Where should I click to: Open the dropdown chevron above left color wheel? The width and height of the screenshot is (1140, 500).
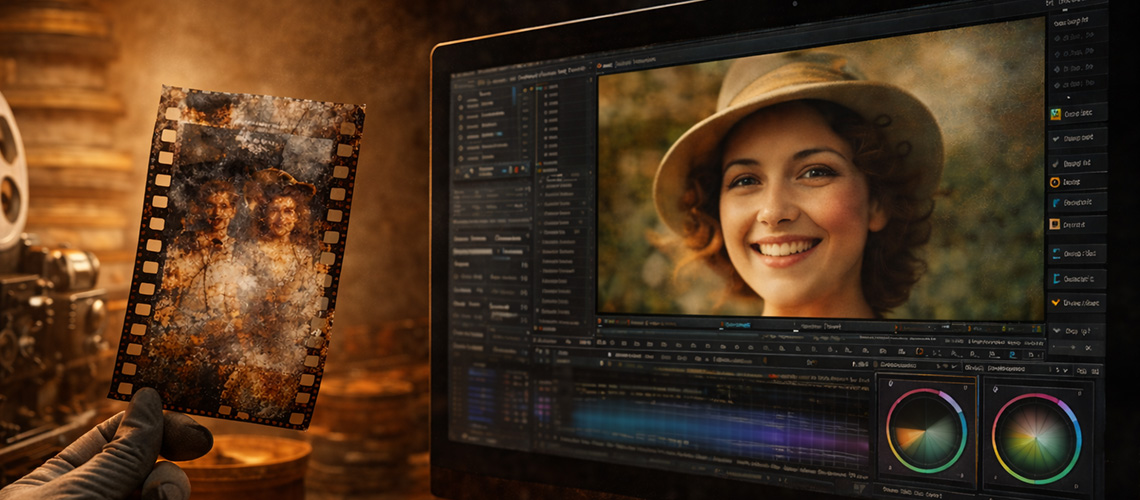point(955,366)
